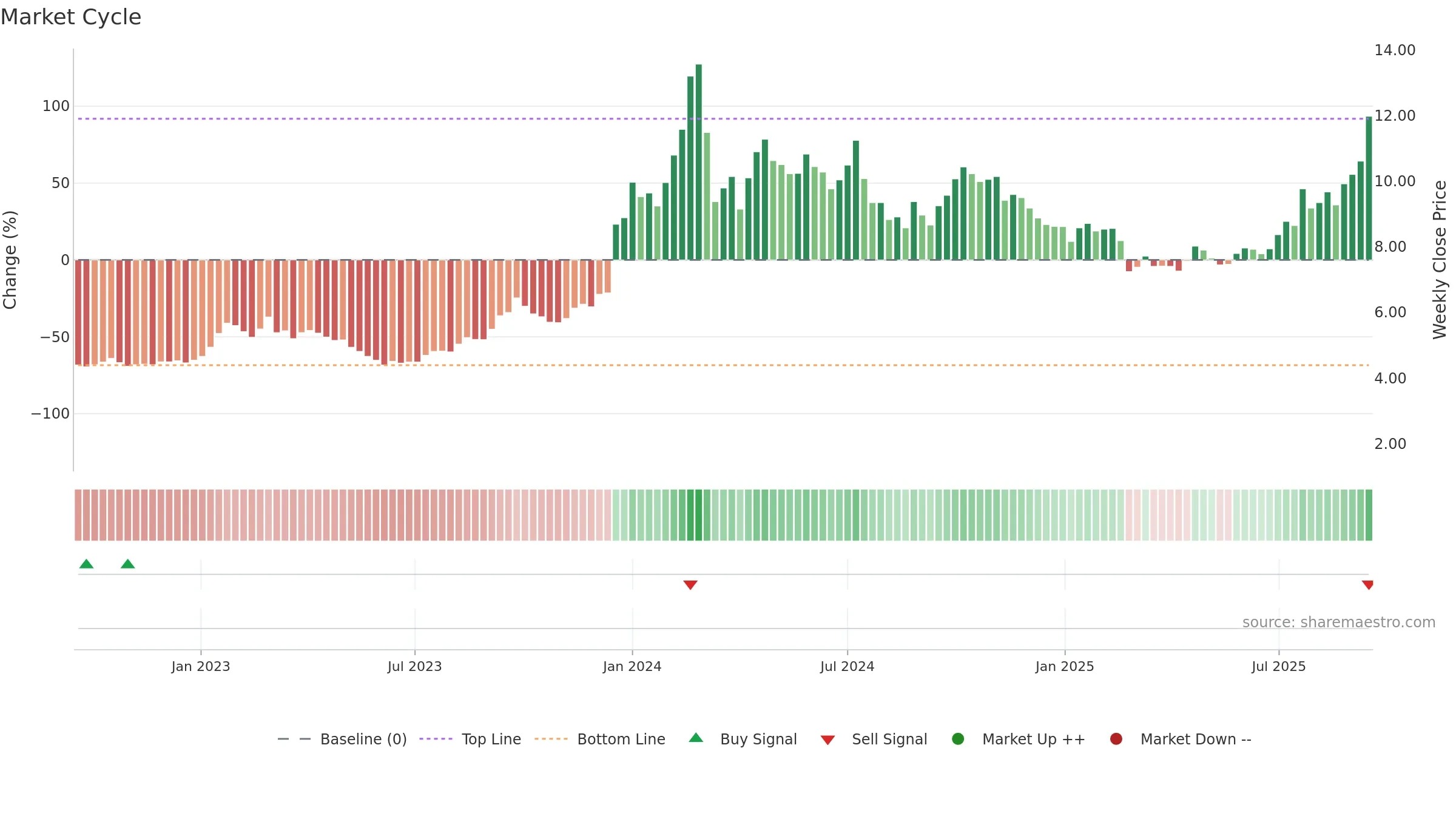Screen dimensions: 1456x819
Task: Toggle the Bottom Line legend entry
Action: (x=600, y=739)
